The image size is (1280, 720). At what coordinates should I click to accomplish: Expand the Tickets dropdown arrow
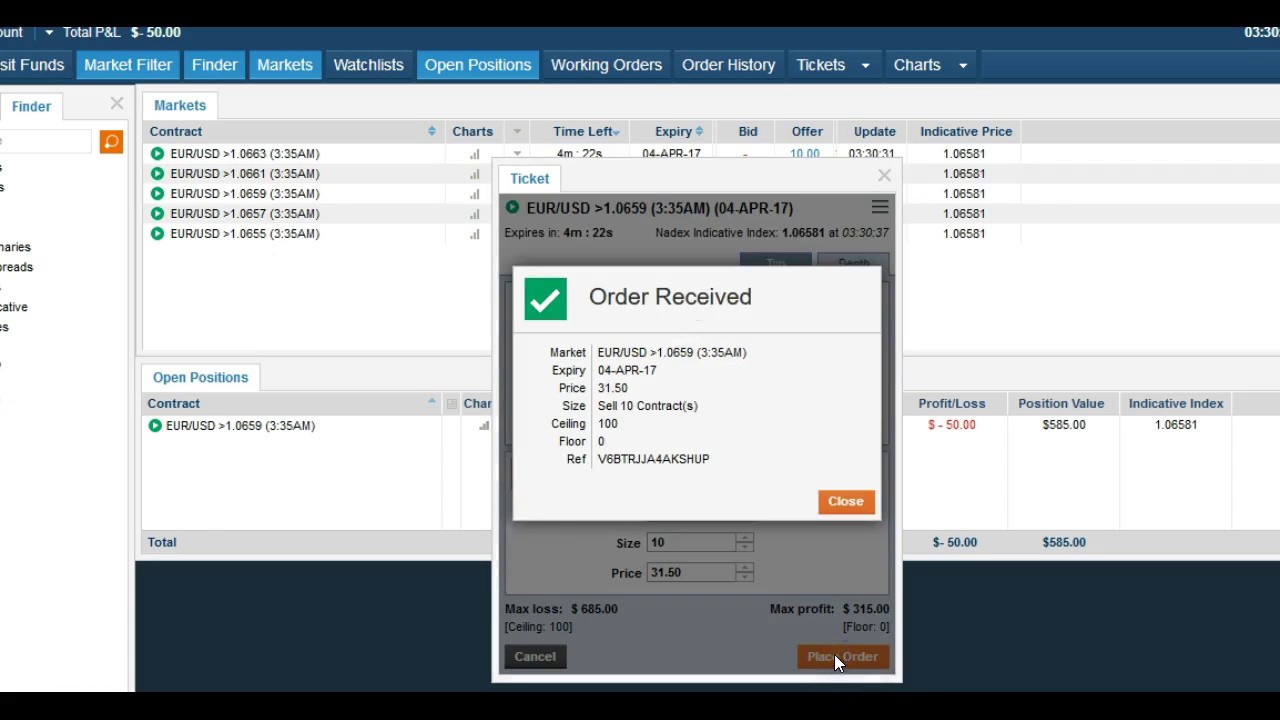865,65
